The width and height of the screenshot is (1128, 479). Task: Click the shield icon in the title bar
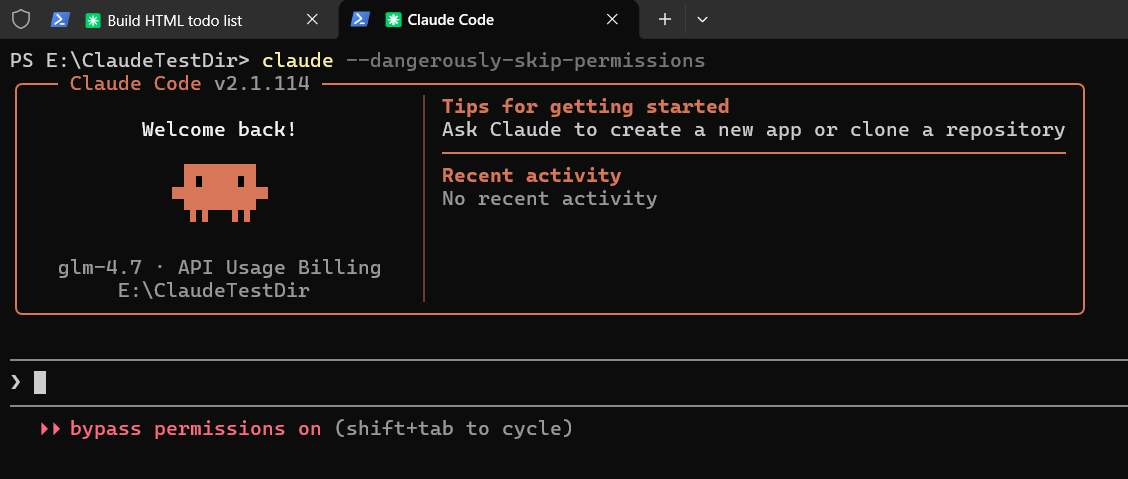pos(20,19)
